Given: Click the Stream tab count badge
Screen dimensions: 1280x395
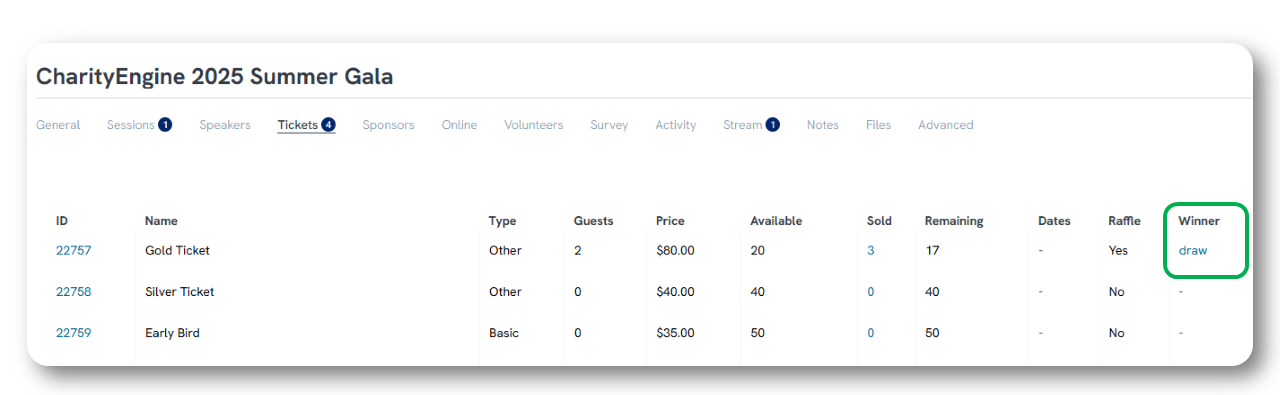Looking at the screenshot, I should click(773, 125).
